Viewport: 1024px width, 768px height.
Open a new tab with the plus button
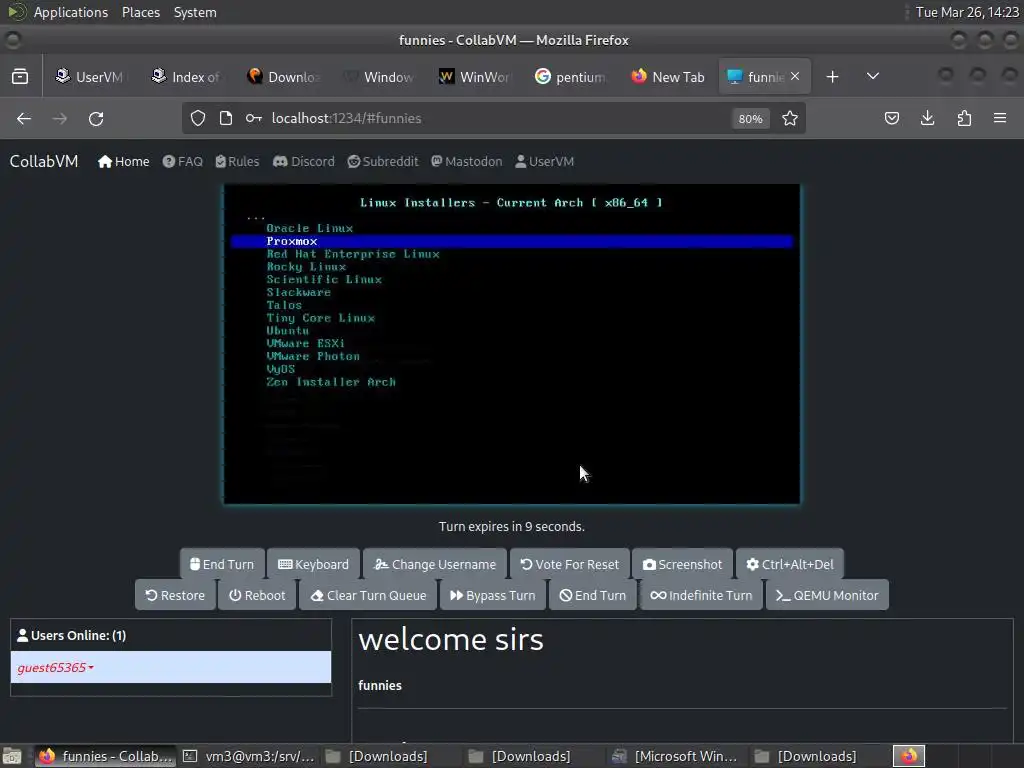pos(832,76)
